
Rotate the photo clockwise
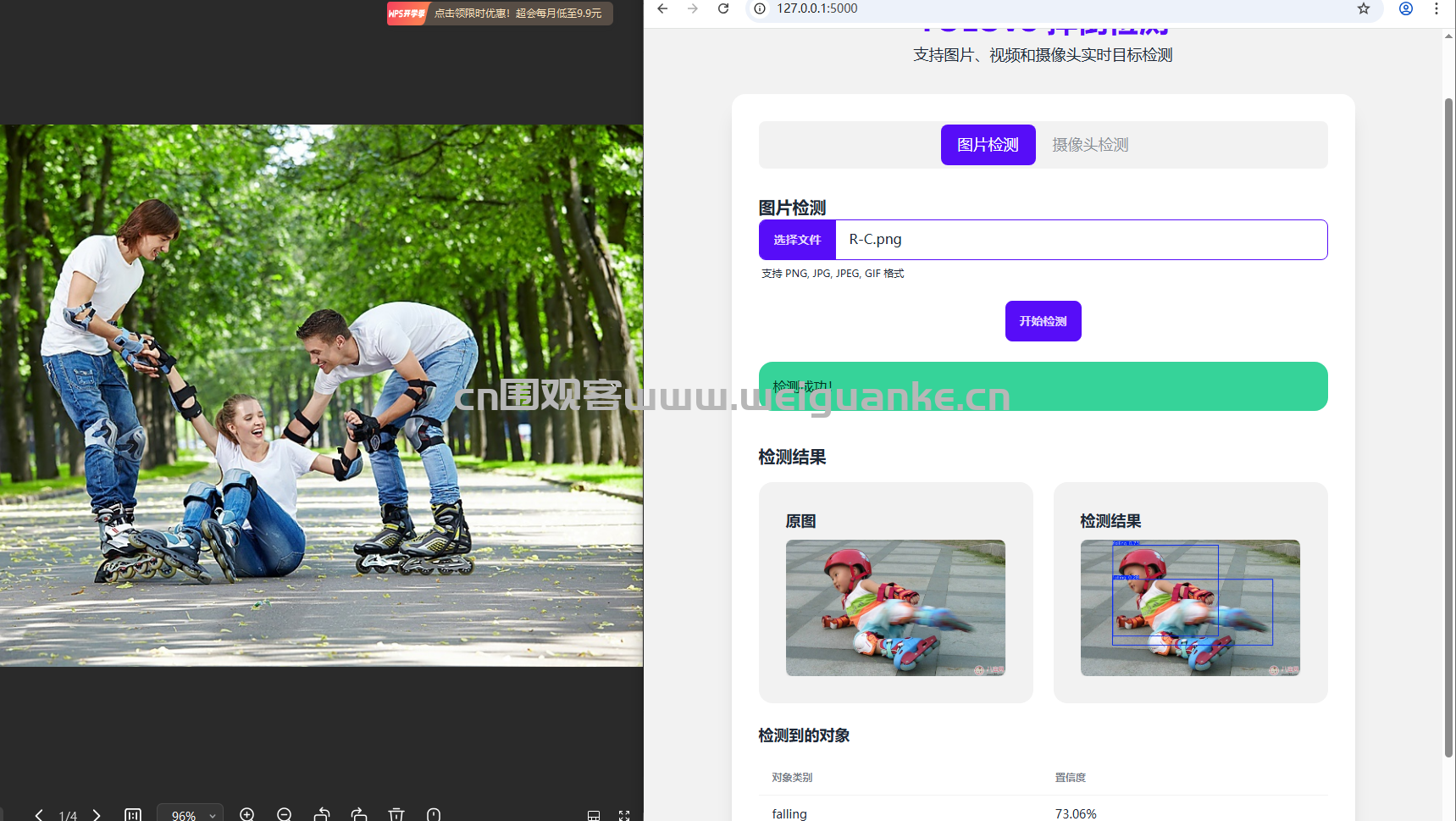359,814
